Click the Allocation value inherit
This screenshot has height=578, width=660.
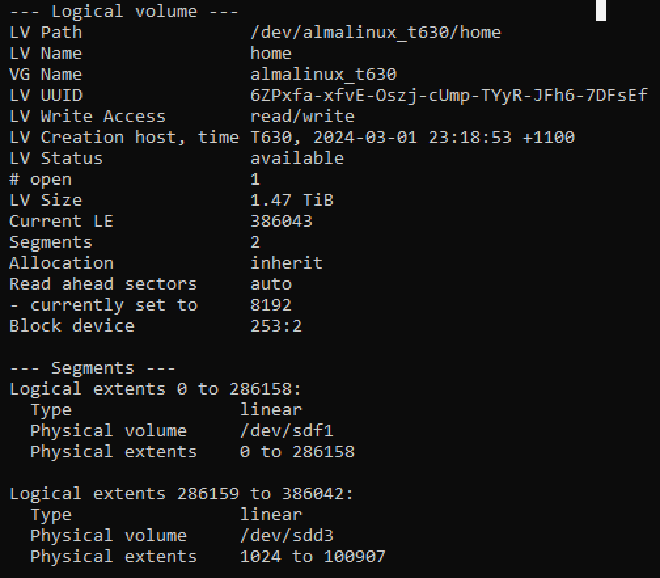[286, 264]
